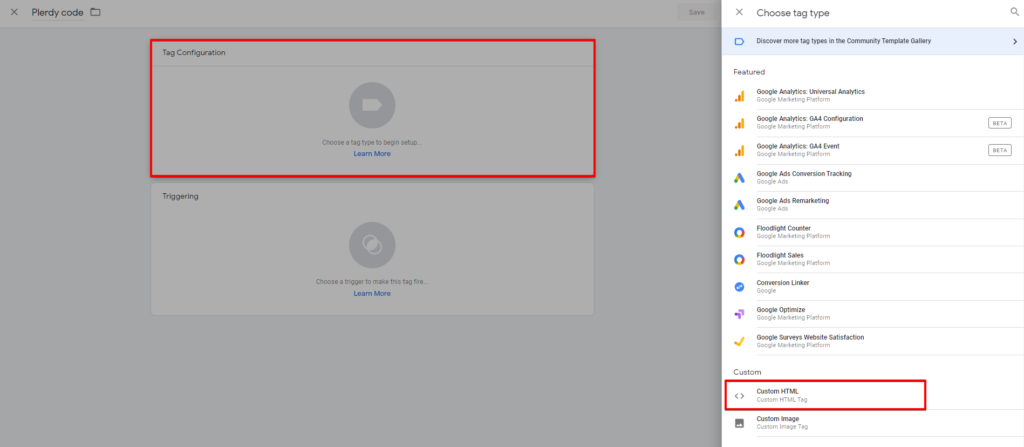Expand the Community Template Gallery chevron
Image resolution: width=1024 pixels, height=447 pixels.
1015,41
